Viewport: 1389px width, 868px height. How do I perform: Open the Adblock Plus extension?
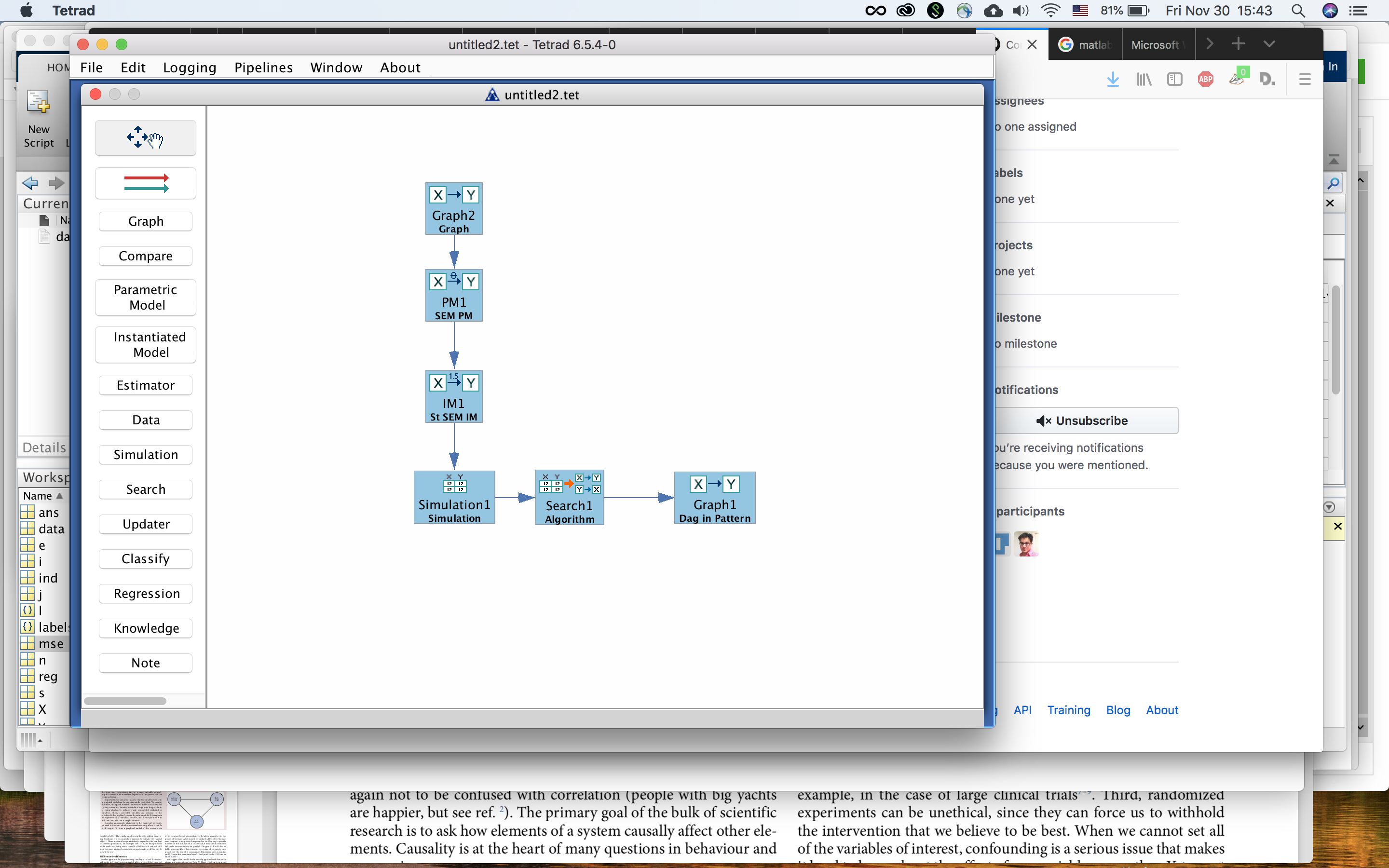pyautogui.click(x=1205, y=79)
